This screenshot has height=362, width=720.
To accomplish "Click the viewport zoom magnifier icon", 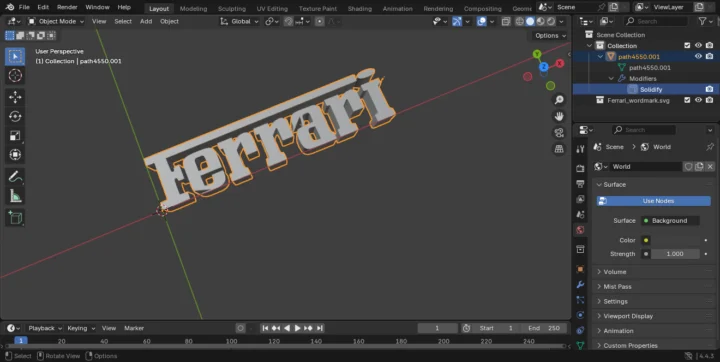I will (559, 100).
